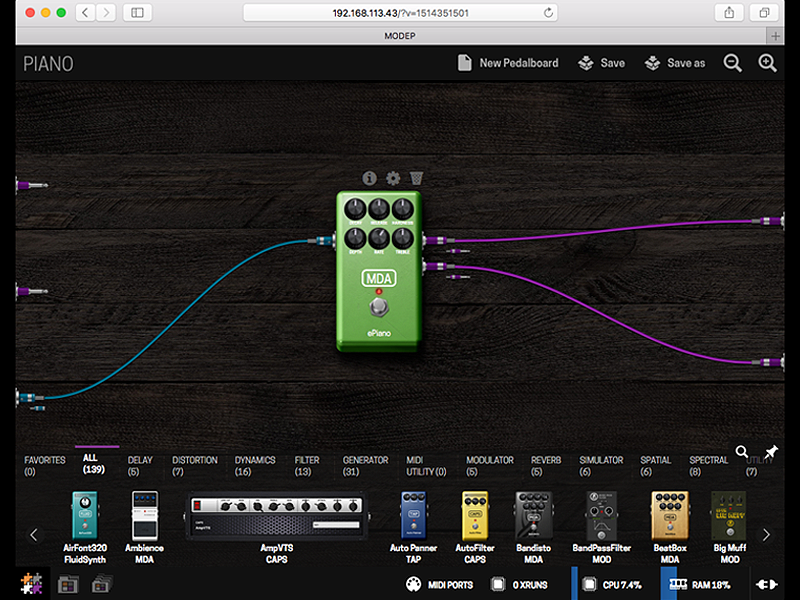This screenshot has width=800, height=600.
Task: Select the AmpVTS CAPS amplifier plugin
Action: tap(277, 528)
